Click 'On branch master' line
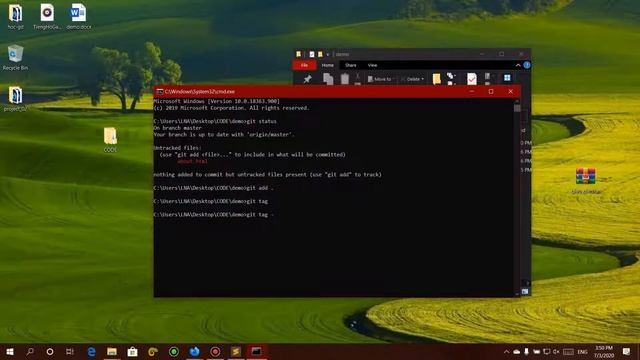Viewport: 640px width, 360px height. click(x=178, y=128)
